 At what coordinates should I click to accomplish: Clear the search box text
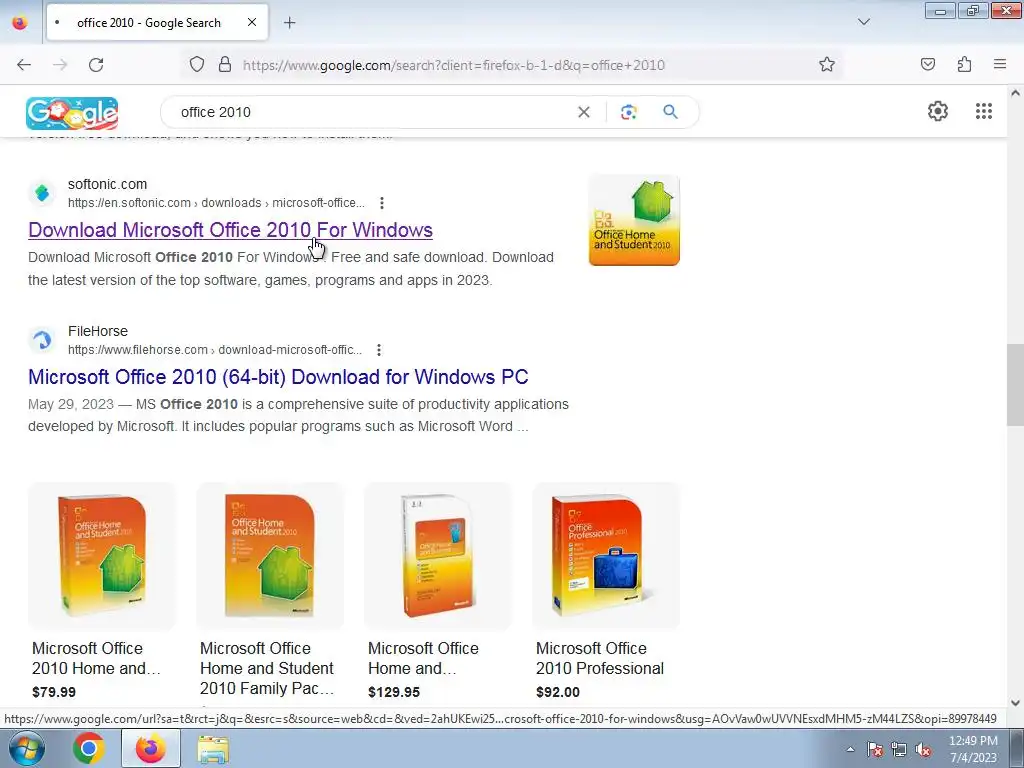pos(584,112)
